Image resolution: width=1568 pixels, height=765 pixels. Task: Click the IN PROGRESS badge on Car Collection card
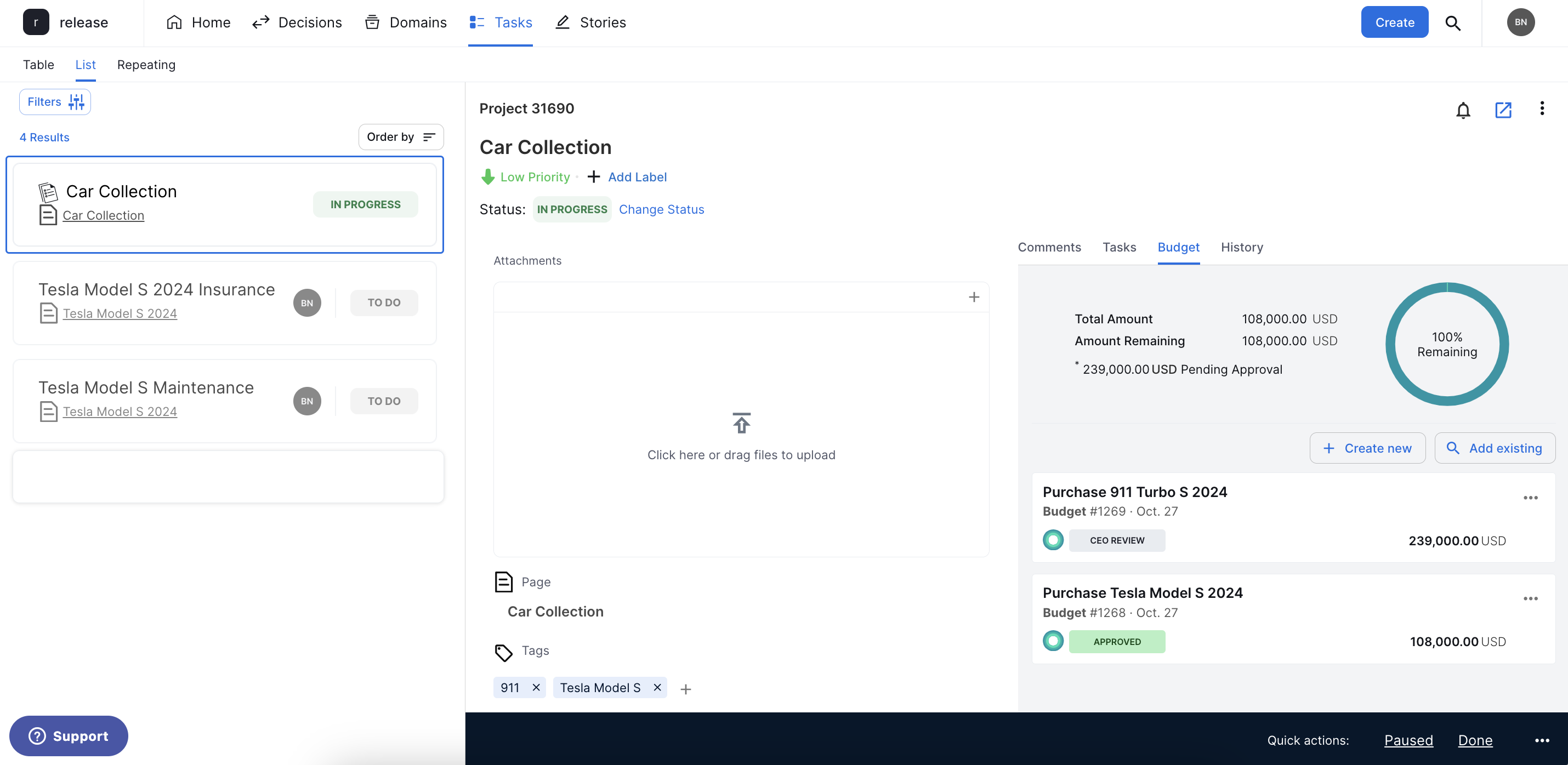(365, 204)
